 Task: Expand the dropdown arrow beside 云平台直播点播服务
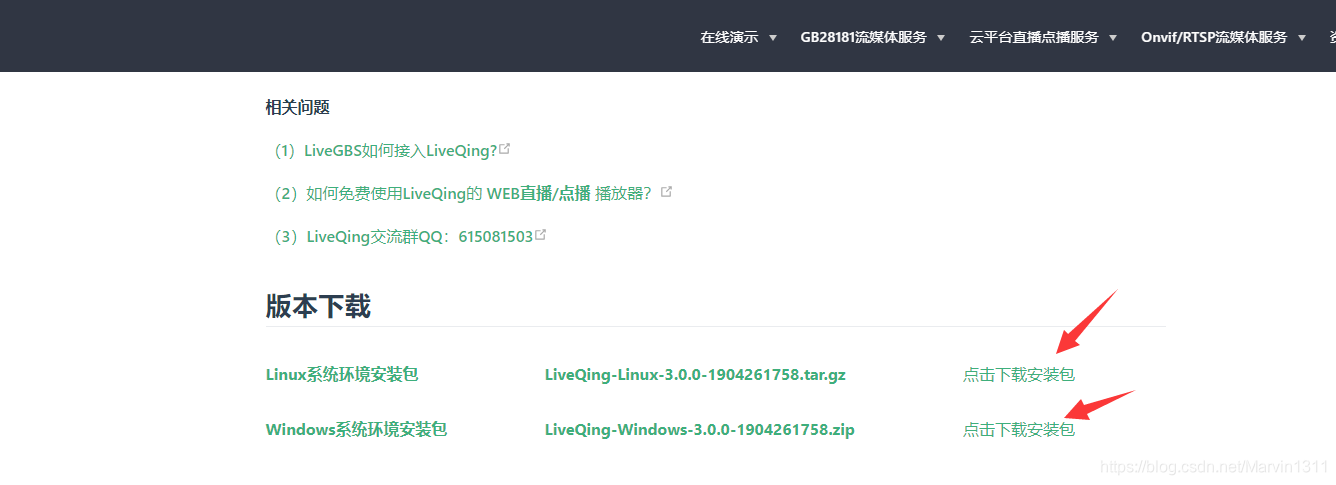tap(1112, 38)
